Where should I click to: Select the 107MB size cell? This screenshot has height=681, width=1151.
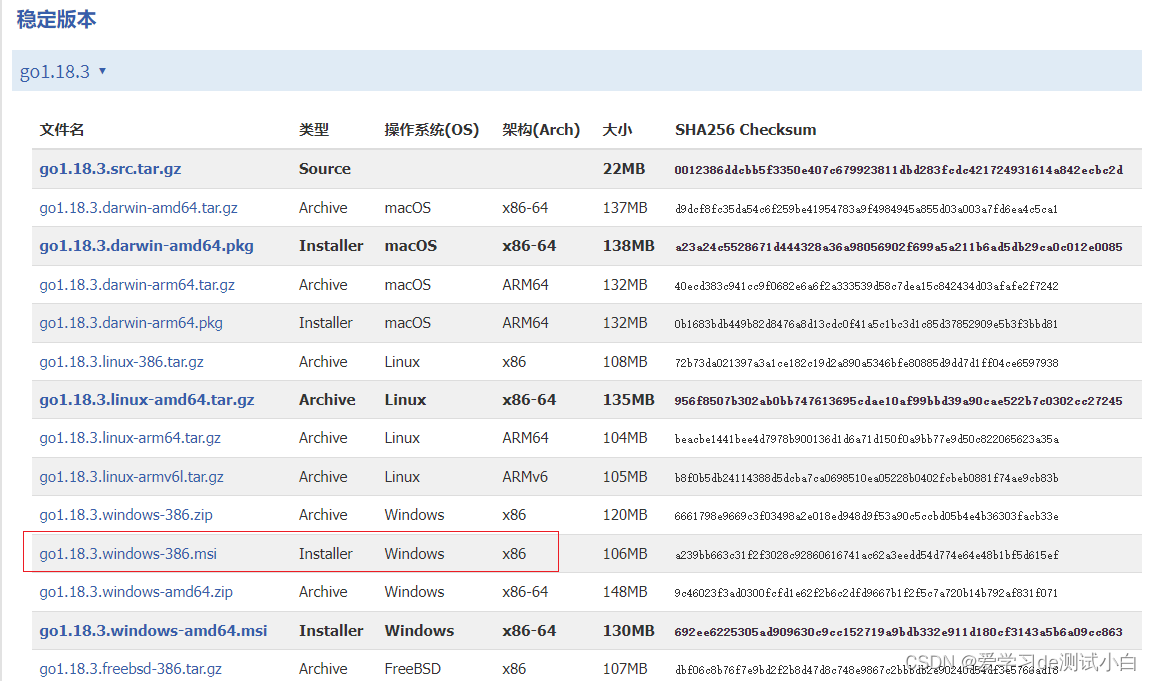tap(625, 669)
